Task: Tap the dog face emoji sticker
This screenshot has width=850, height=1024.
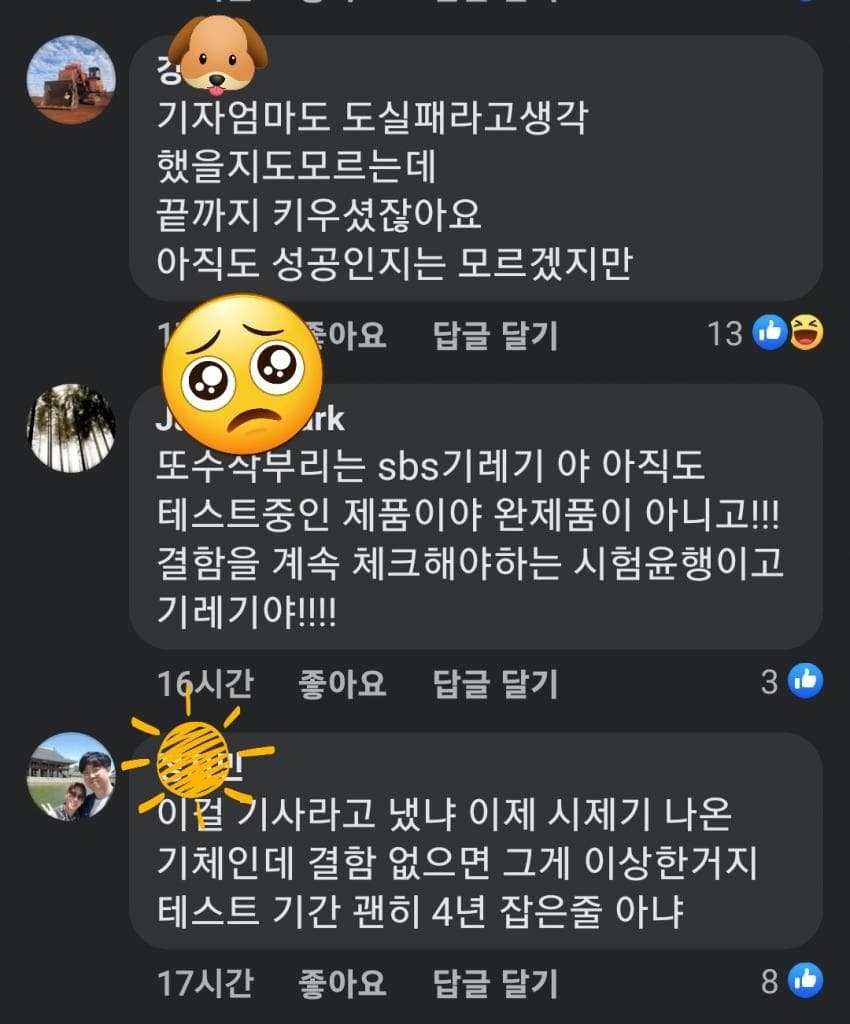Action: (218, 54)
